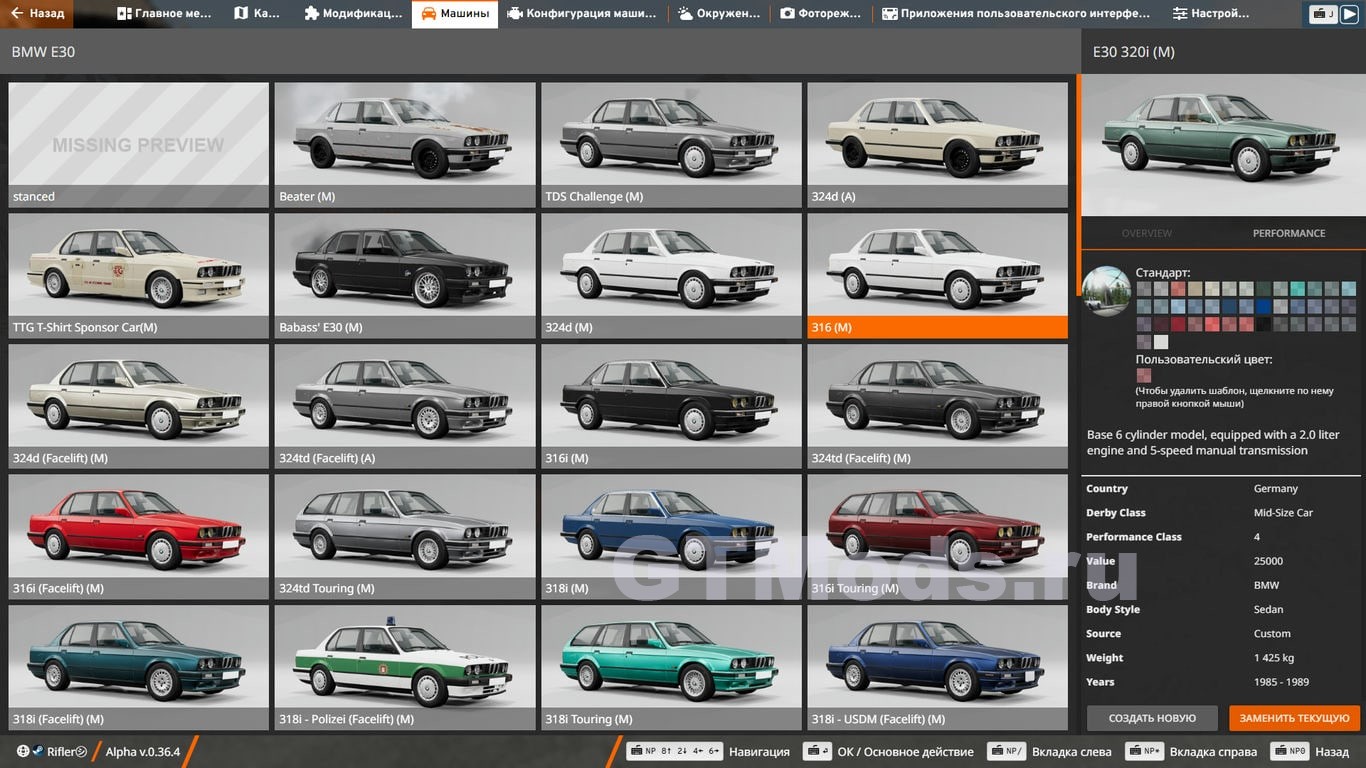Screen dimensions: 1366x768
Task: Select the custom pink color swatch under Пользовательский цвет
Action: pyautogui.click(x=1144, y=375)
